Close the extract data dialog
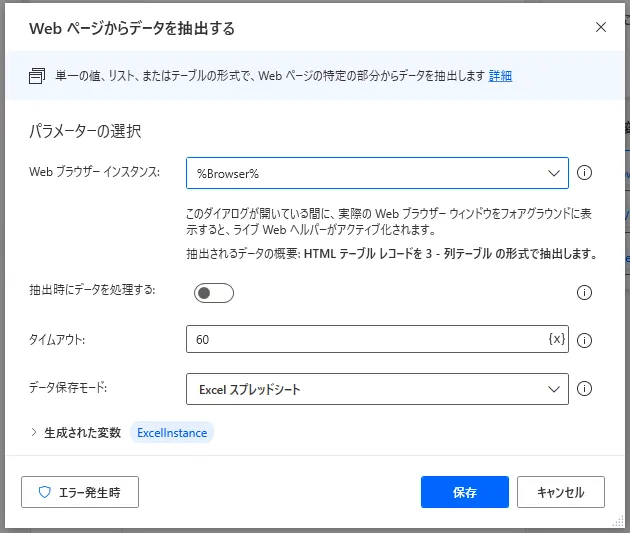 click(x=601, y=27)
